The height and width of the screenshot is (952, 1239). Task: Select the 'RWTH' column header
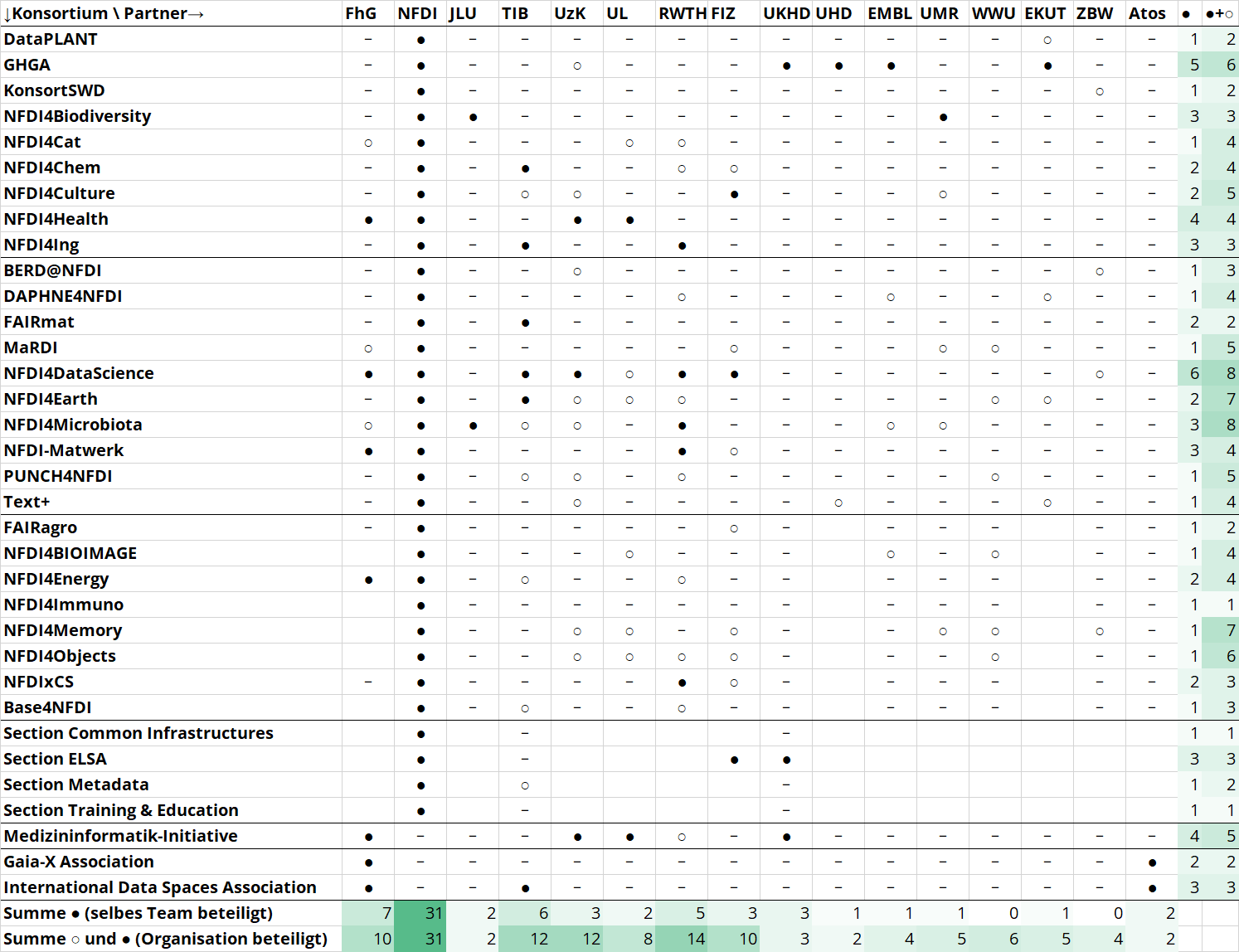coord(683,13)
